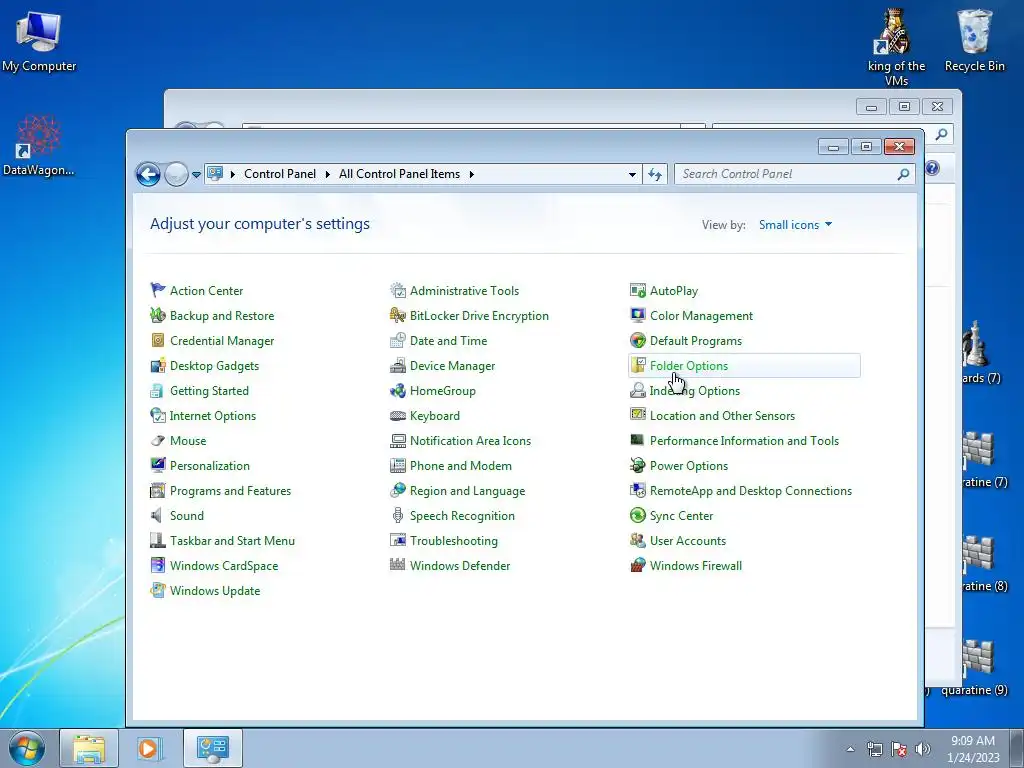
Task: Click the search magnifier in Control Panel
Action: (903, 174)
